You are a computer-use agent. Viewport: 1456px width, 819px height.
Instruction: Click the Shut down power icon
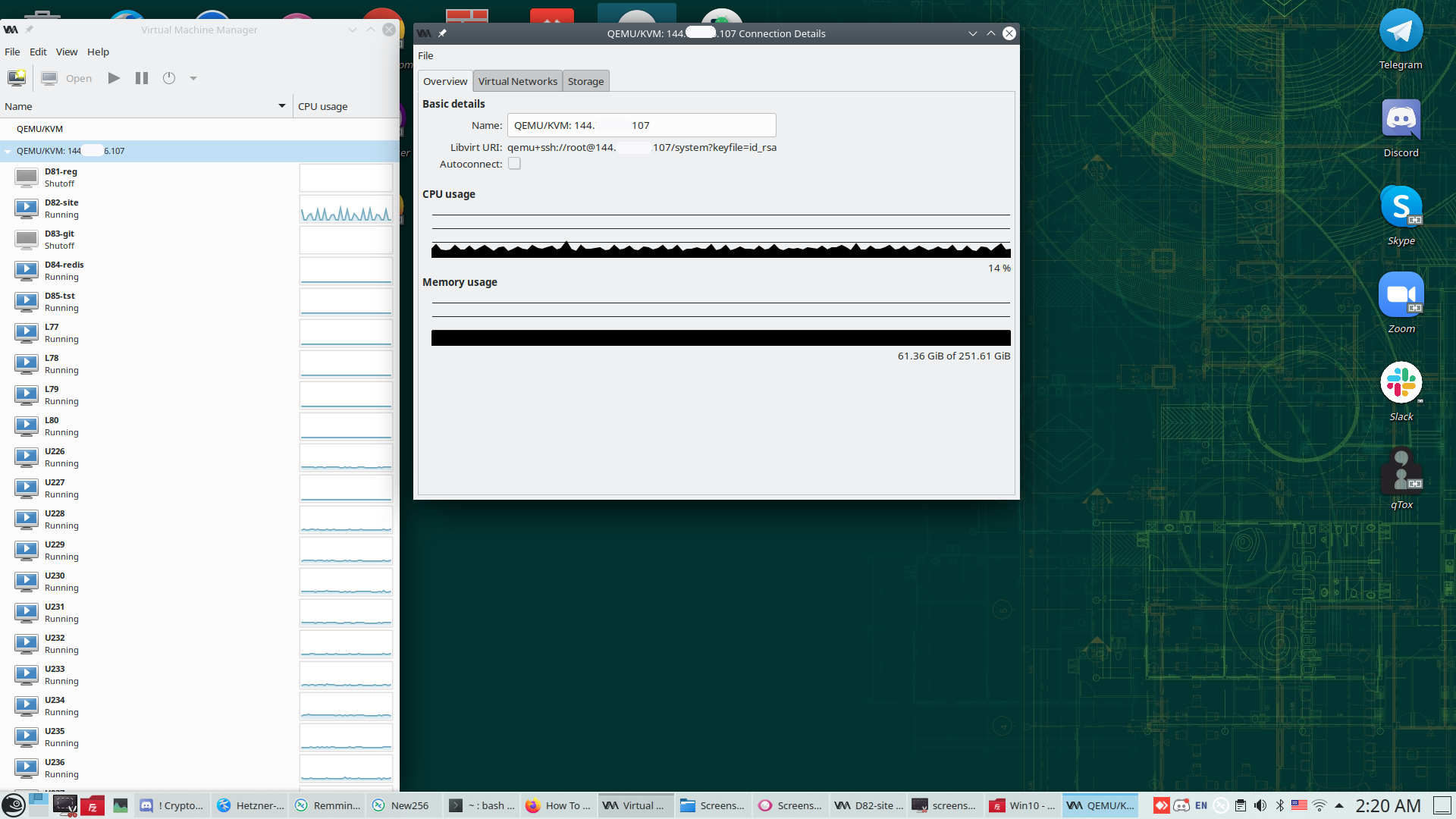(x=169, y=78)
